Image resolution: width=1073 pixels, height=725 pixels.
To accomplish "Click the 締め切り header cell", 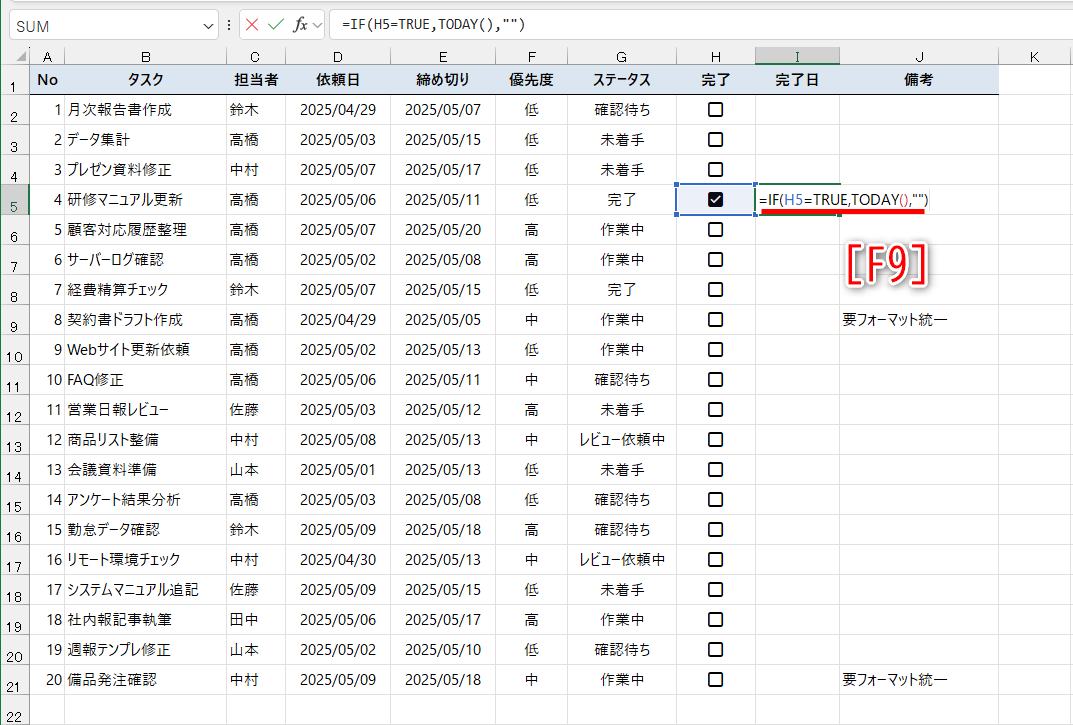I will pos(443,79).
